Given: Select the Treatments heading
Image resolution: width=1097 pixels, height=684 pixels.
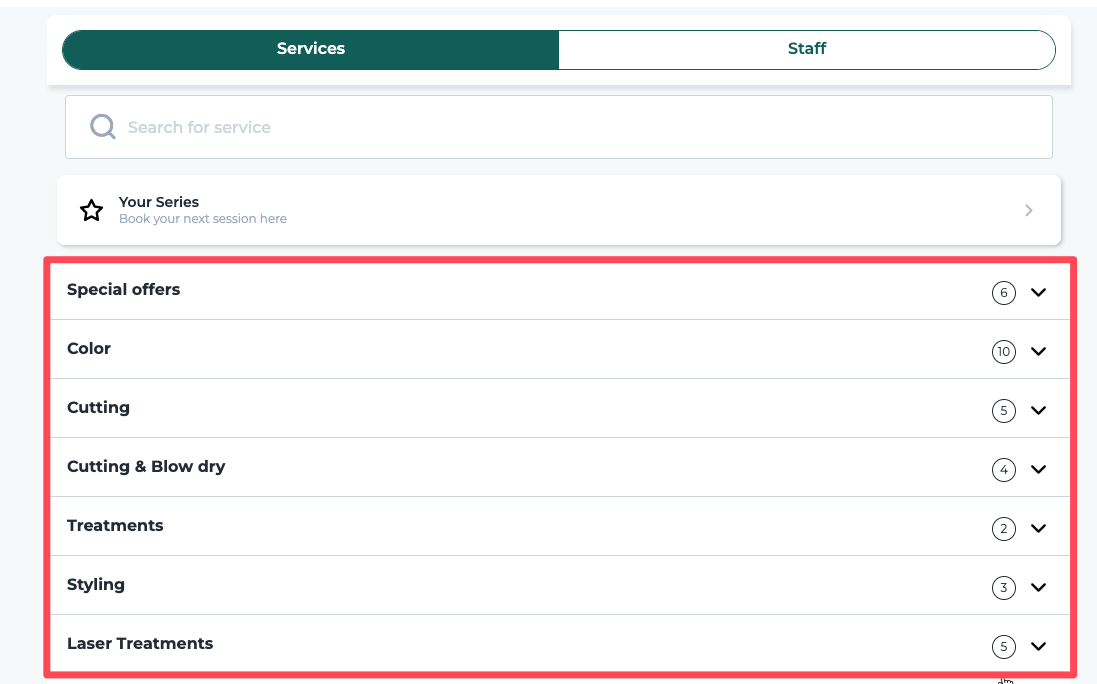Looking at the screenshot, I should 115,525.
